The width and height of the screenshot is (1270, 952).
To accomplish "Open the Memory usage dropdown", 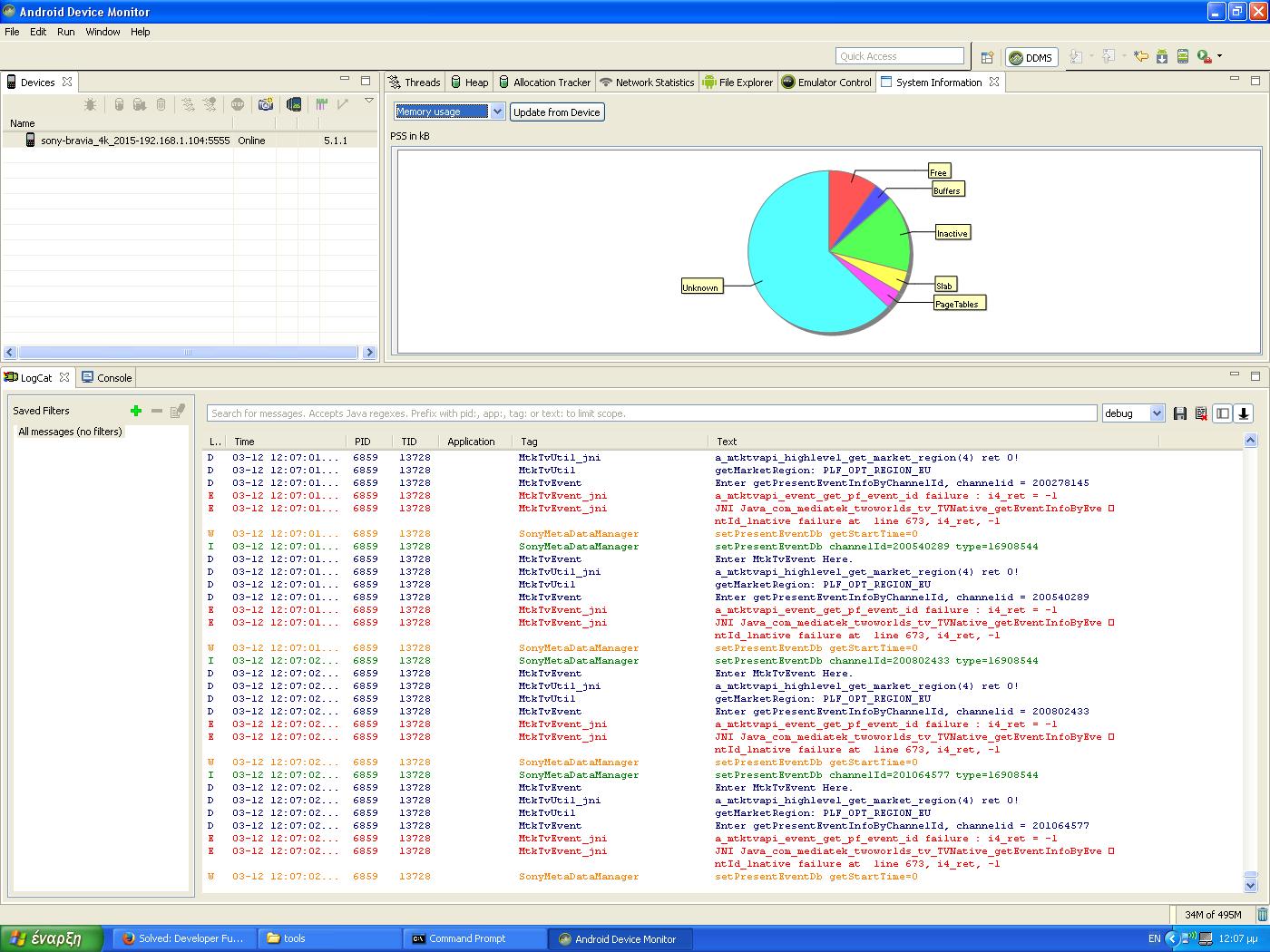I will (x=450, y=112).
